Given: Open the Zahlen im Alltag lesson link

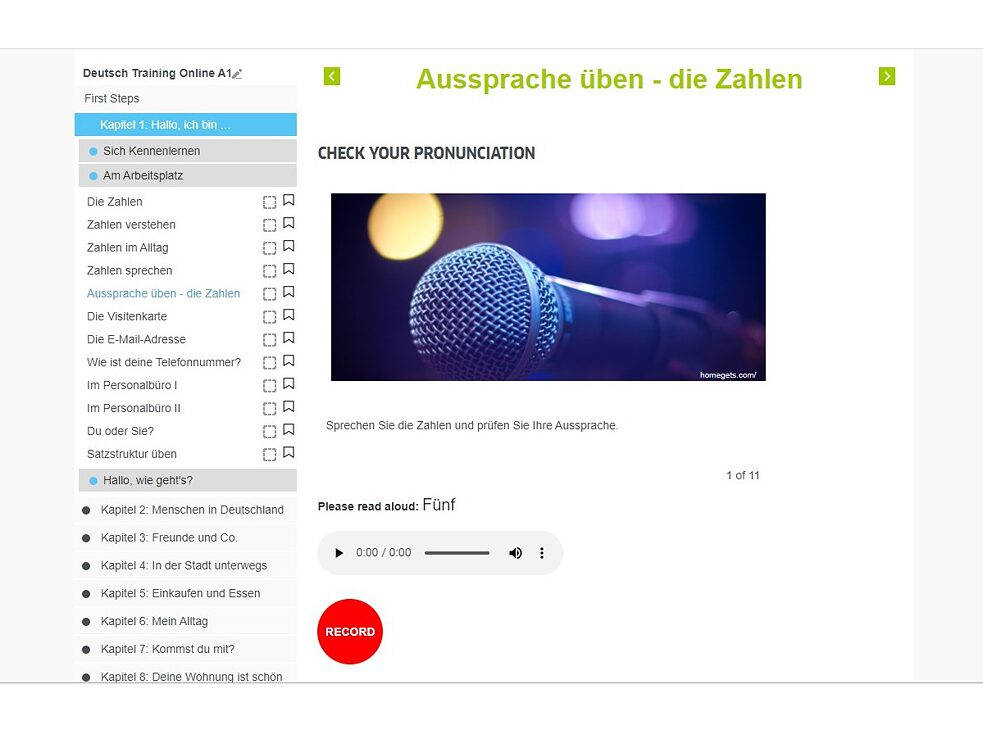Looking at the screenshot, I should pos(128,248).
